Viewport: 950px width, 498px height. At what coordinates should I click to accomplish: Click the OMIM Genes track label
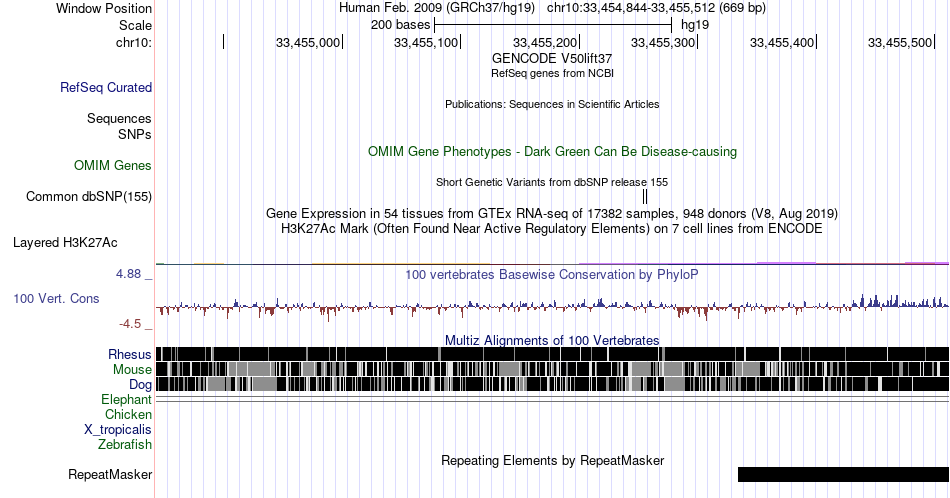click(113, 165)
